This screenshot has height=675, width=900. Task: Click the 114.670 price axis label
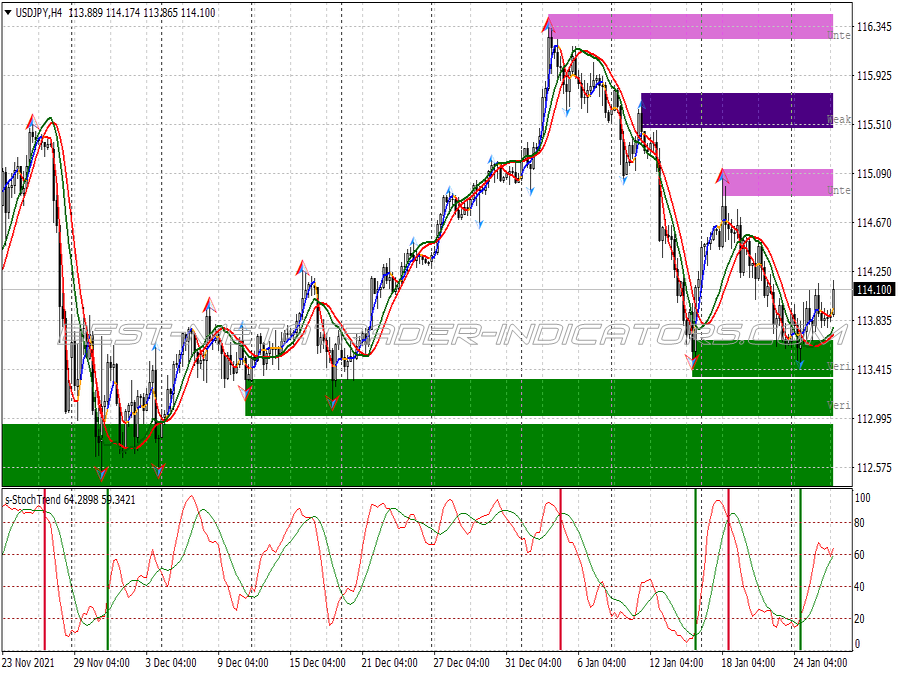pyautogui.click(x=874, y=223)
